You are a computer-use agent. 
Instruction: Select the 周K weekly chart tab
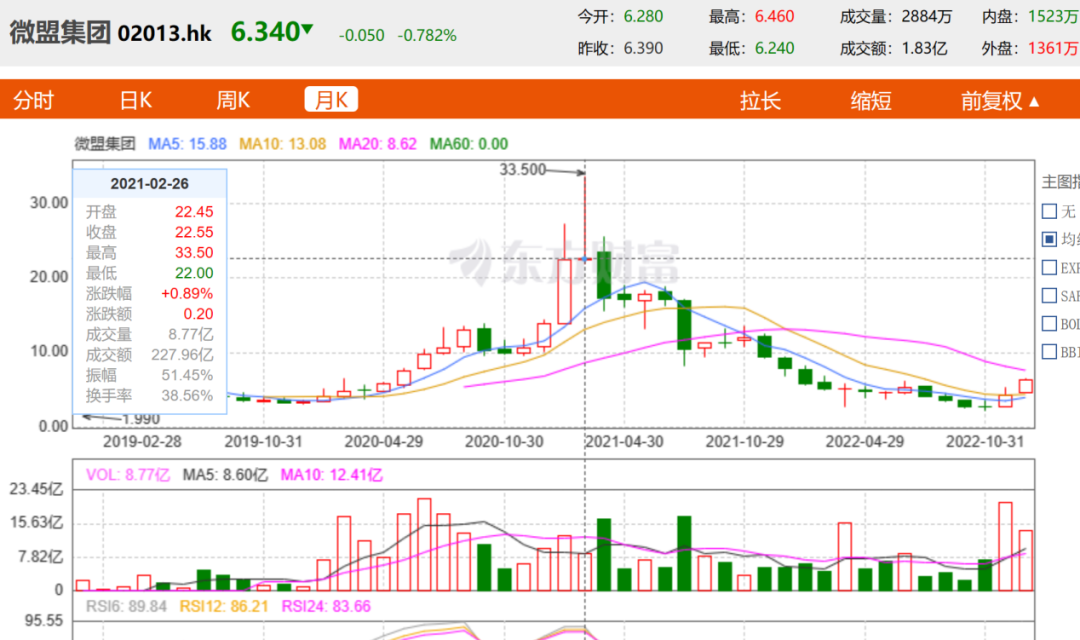pyautogui.click(x=233, y=100)
